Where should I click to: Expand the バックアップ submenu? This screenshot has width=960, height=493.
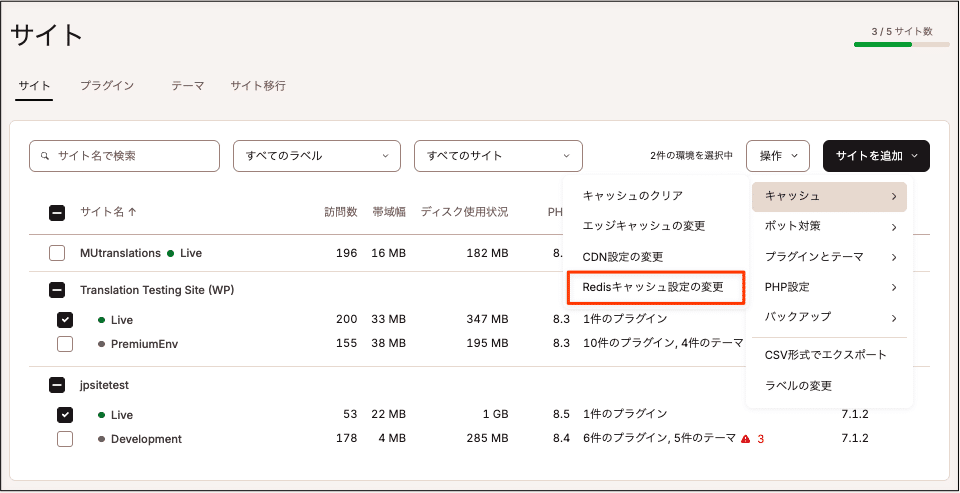(829, 317)
